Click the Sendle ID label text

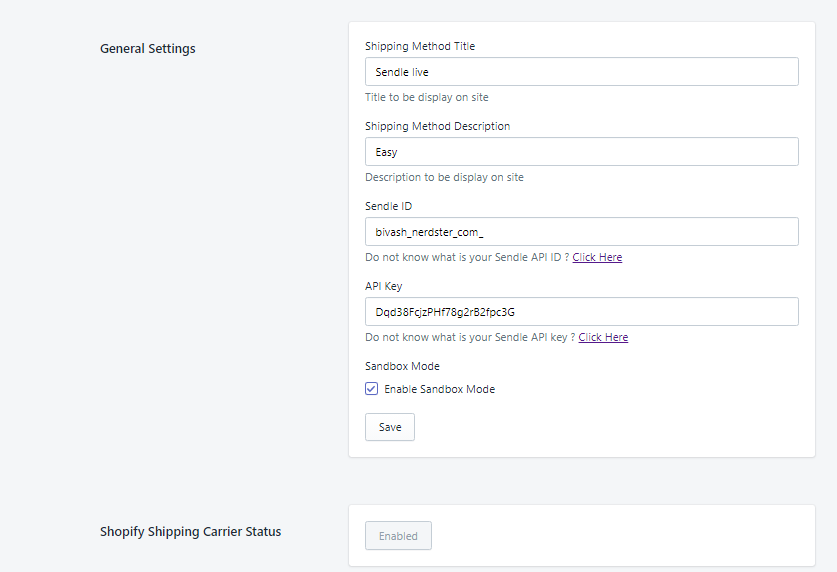coord(388,206)
